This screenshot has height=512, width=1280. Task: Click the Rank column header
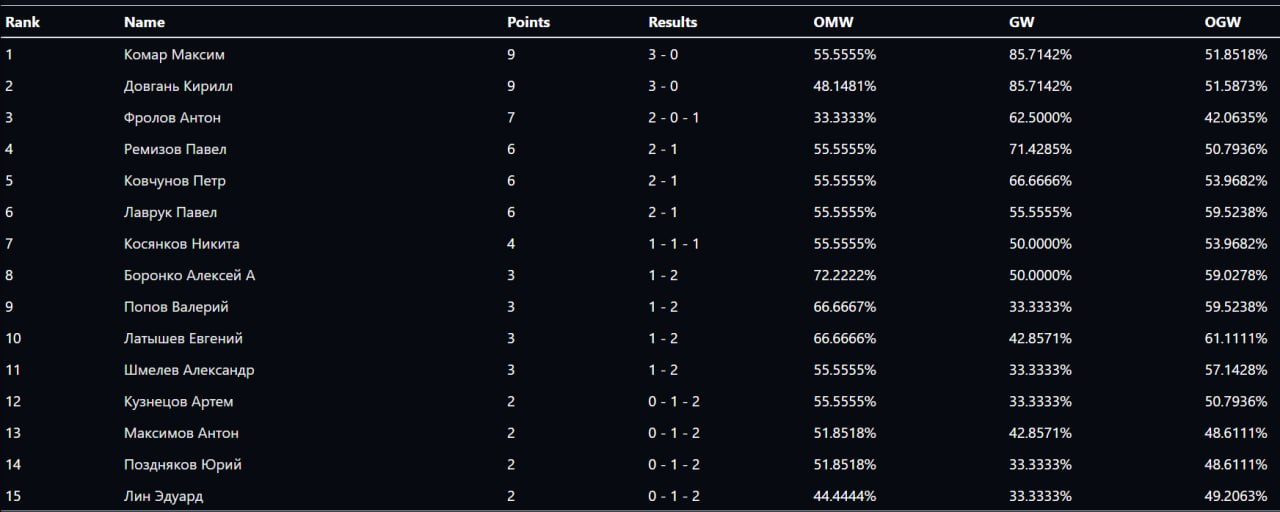(23, 22)
